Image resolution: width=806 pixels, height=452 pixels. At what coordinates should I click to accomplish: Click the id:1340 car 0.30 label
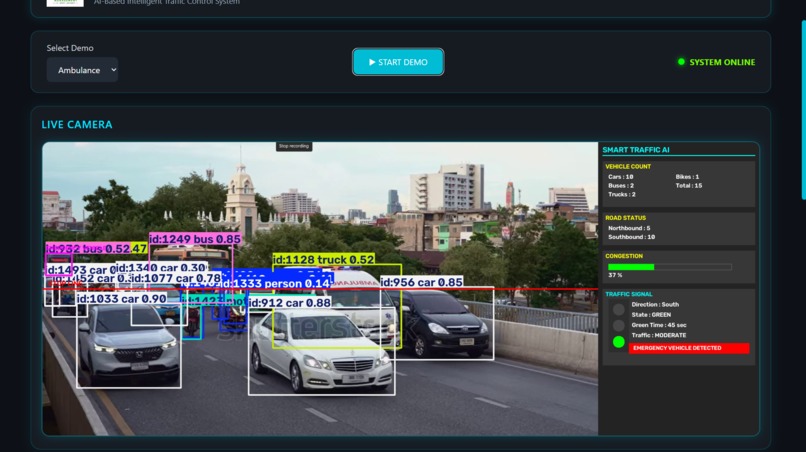pyautogui.click(x=161, y=267)
